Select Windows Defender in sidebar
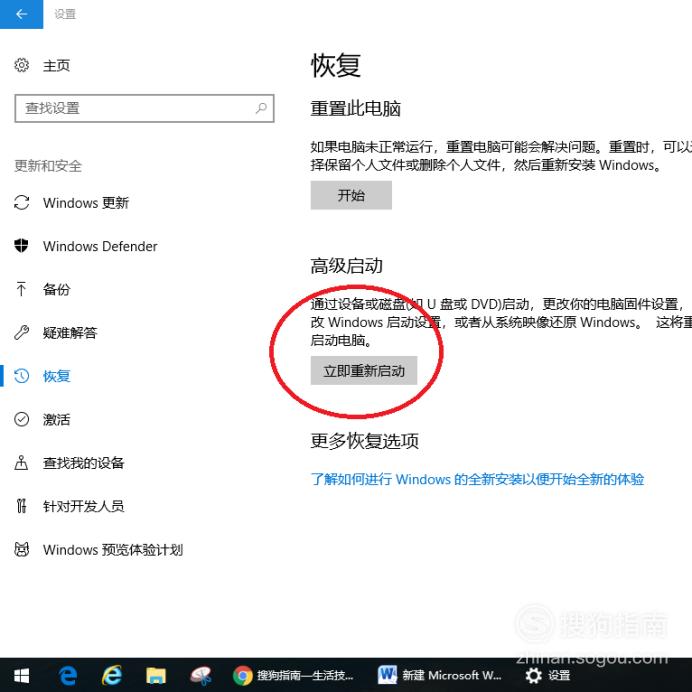The width and height of the screenshot is (692, 692). point(100,246)
